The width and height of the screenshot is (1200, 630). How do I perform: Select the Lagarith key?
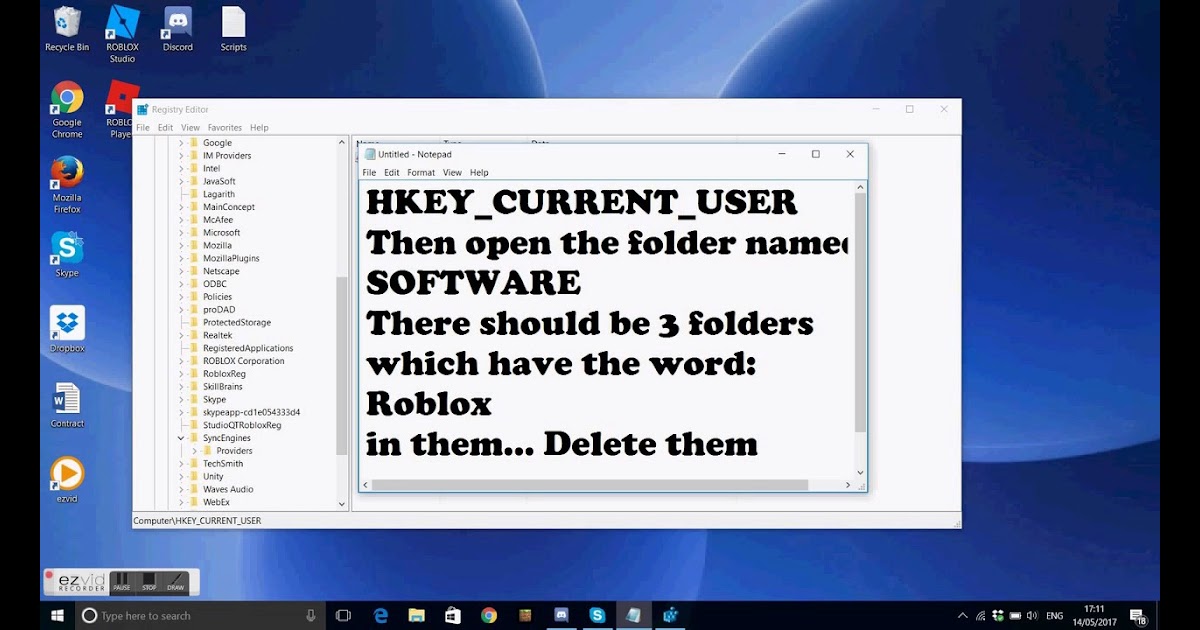click(219, 194)
